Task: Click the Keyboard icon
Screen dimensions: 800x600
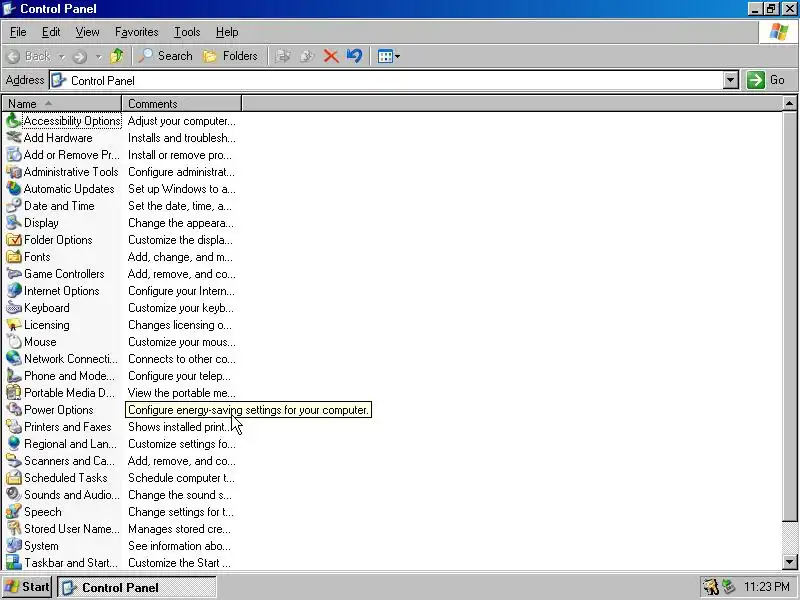Action: tap(13, 308)
